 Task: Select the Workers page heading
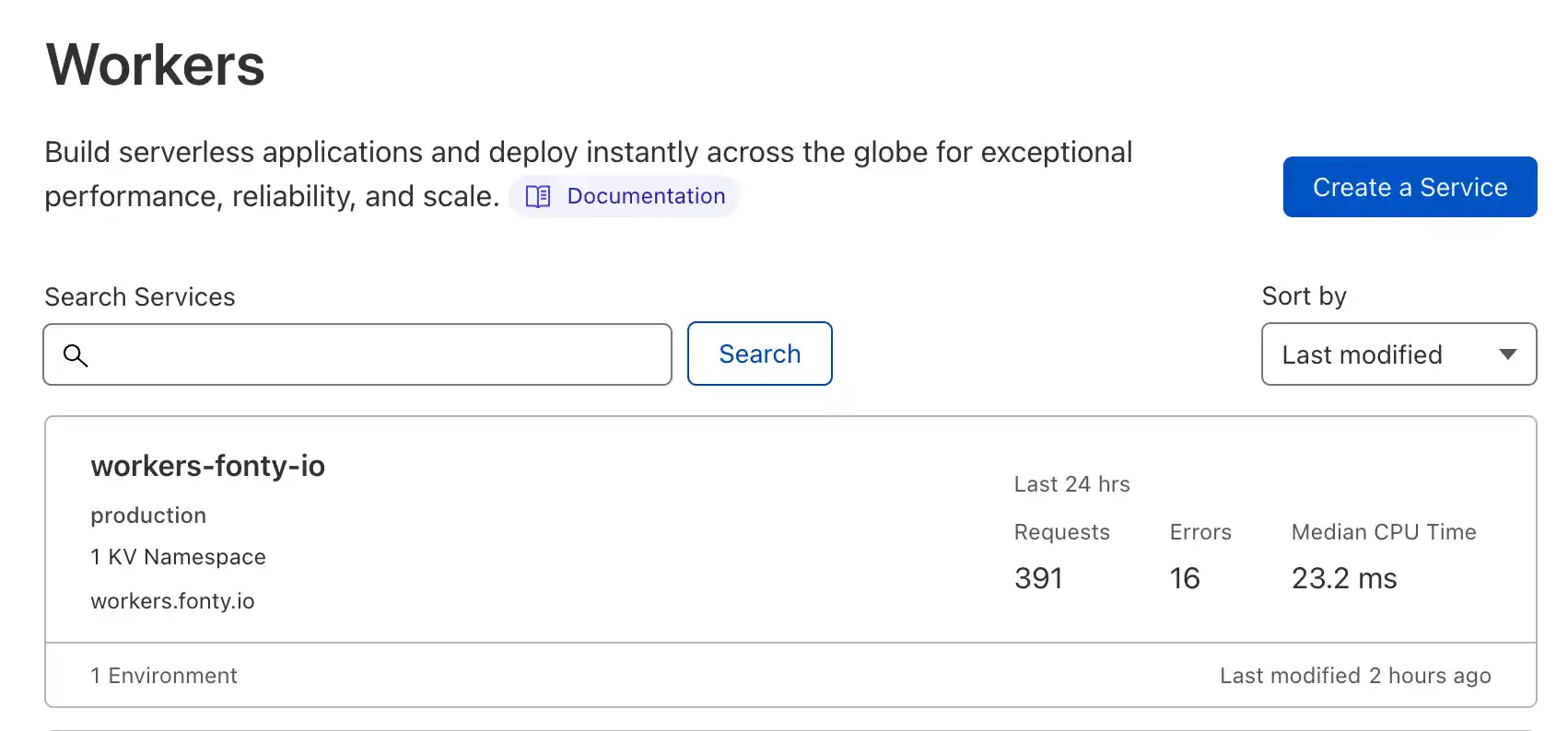click(155, 64)
